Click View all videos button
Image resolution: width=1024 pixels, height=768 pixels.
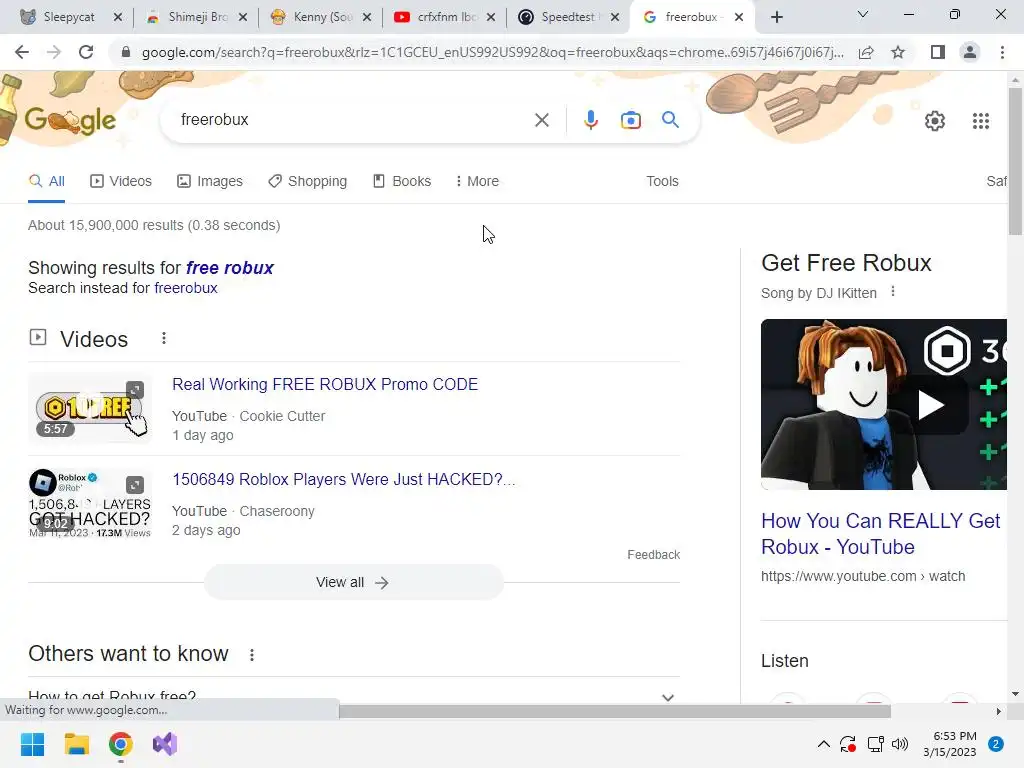click(x=353, y=582)
